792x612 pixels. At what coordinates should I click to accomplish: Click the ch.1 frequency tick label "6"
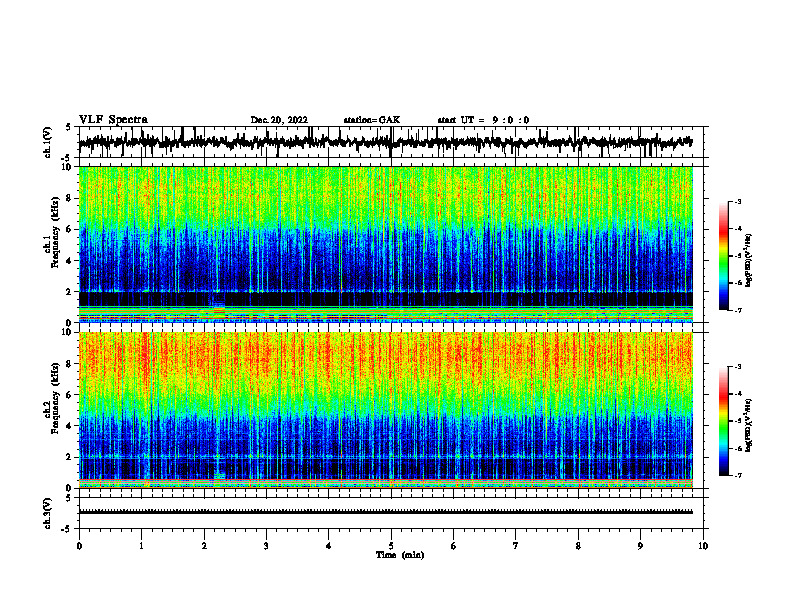coord(69,229)
